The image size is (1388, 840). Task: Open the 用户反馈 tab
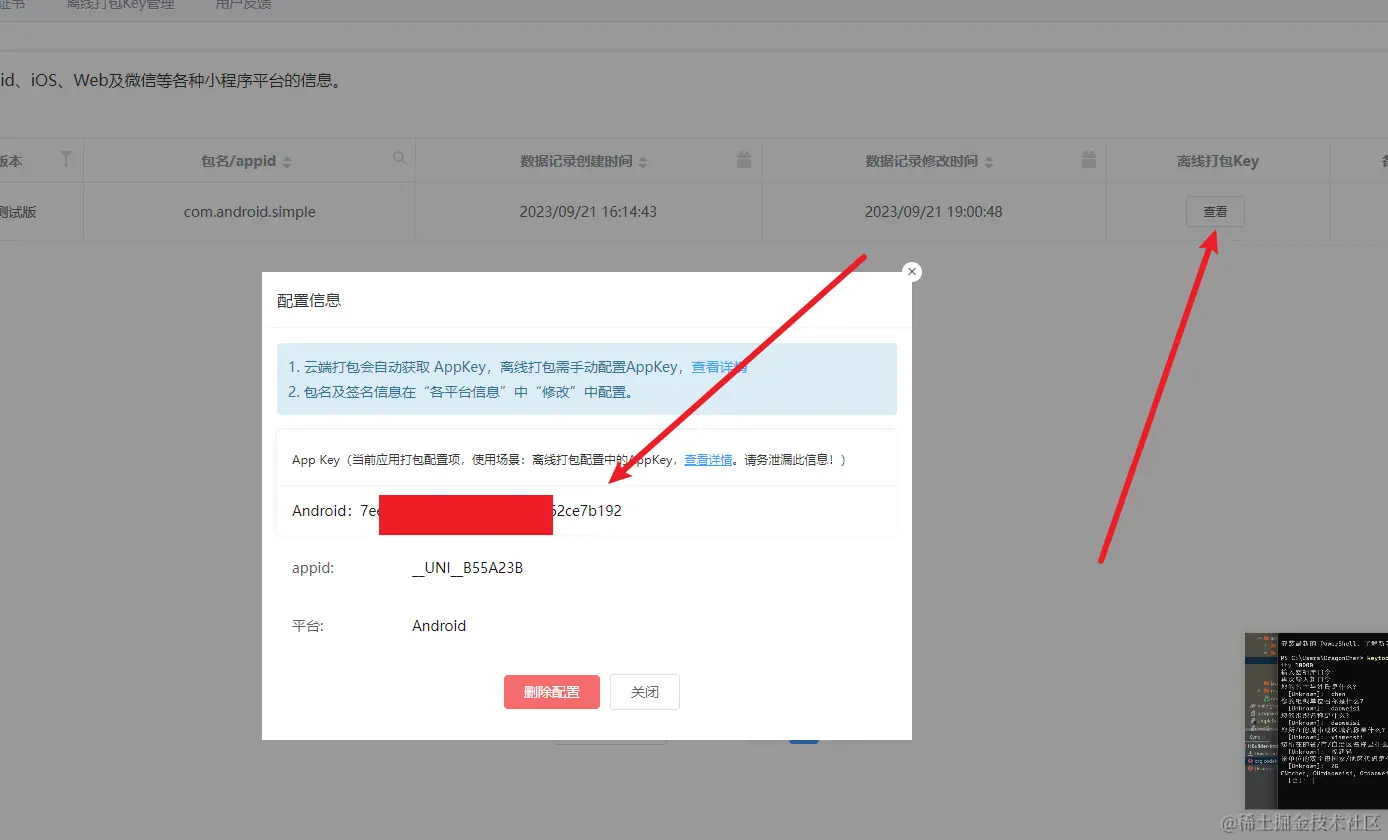(x=243, y=5)
